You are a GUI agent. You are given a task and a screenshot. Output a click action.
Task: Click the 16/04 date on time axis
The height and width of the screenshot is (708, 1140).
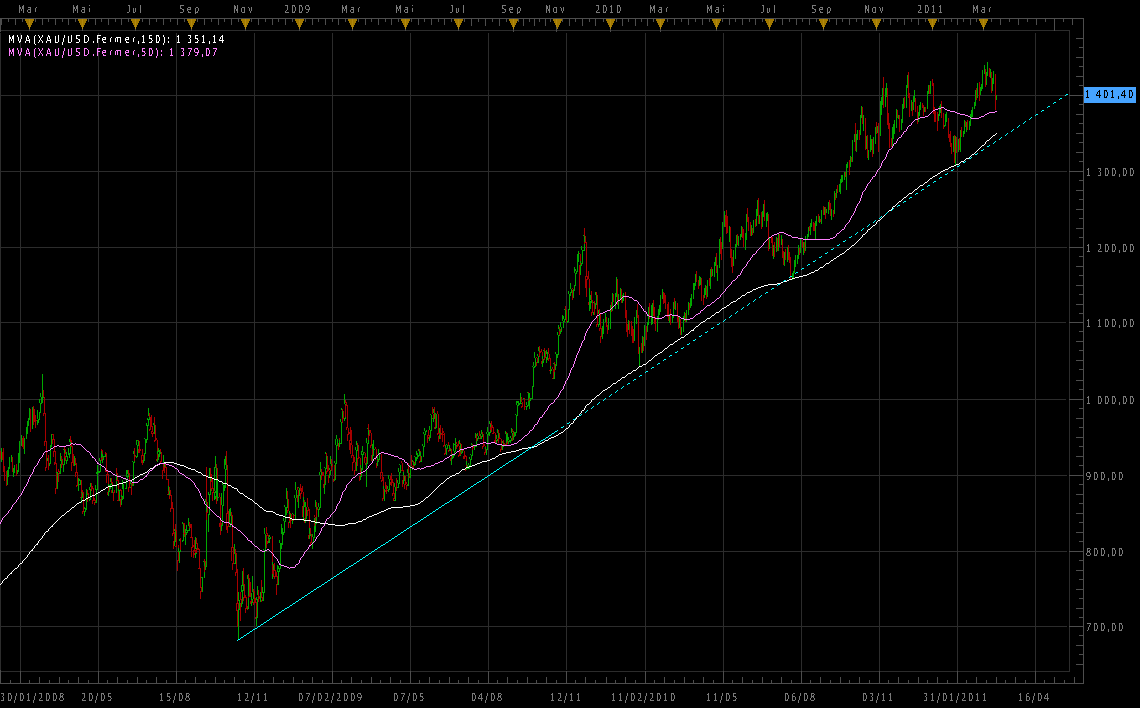(1034, 696)
